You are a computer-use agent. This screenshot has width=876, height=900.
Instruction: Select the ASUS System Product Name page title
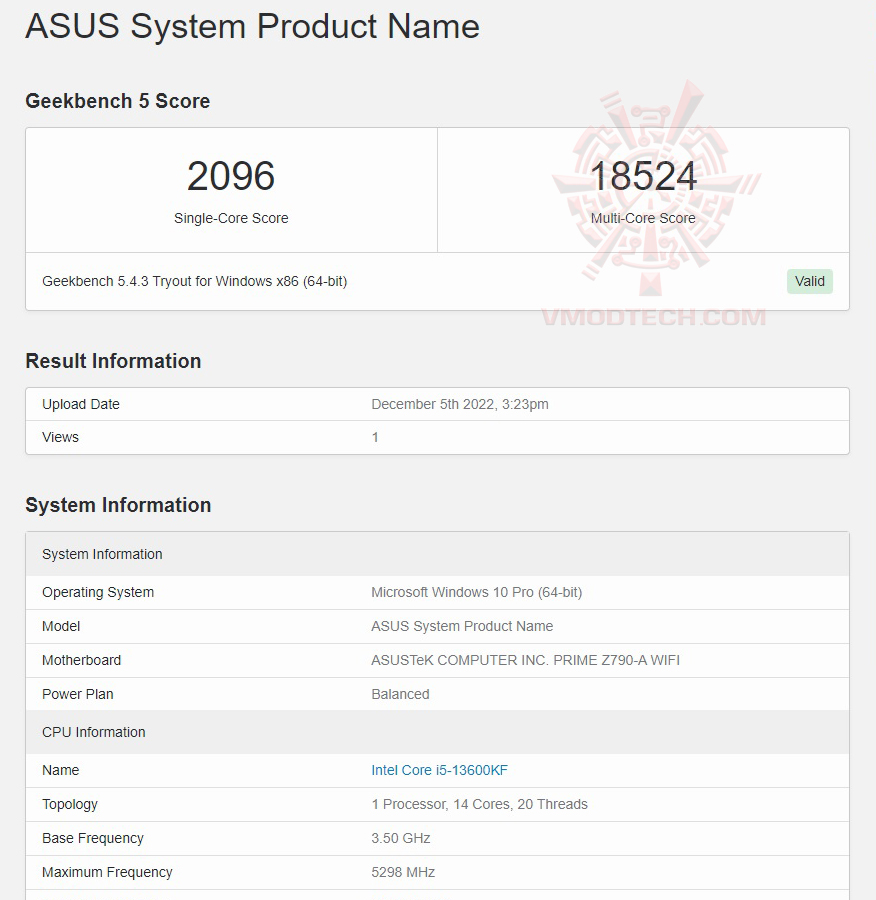253,27
